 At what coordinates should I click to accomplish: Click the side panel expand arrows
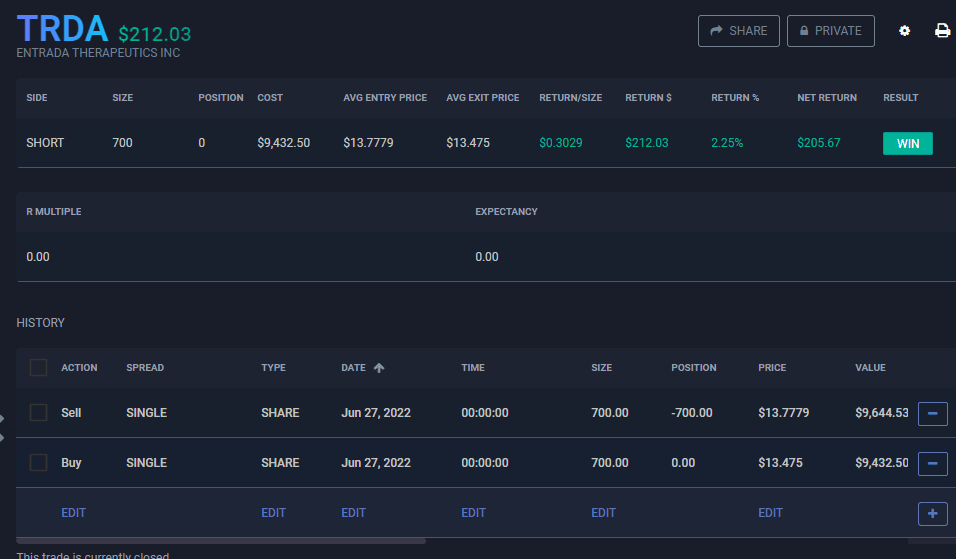pyautogui.click(x=3, y=428)
